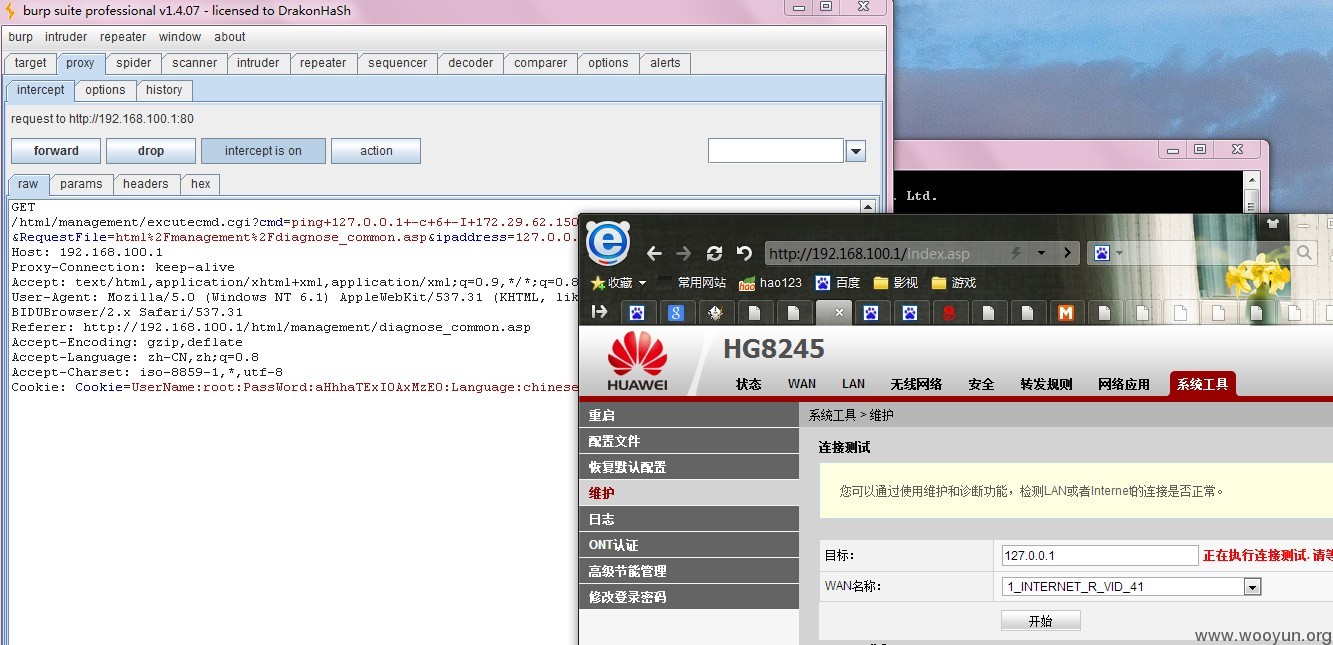
Task: Switch to the spider tab in Burp
Action: 133,63
